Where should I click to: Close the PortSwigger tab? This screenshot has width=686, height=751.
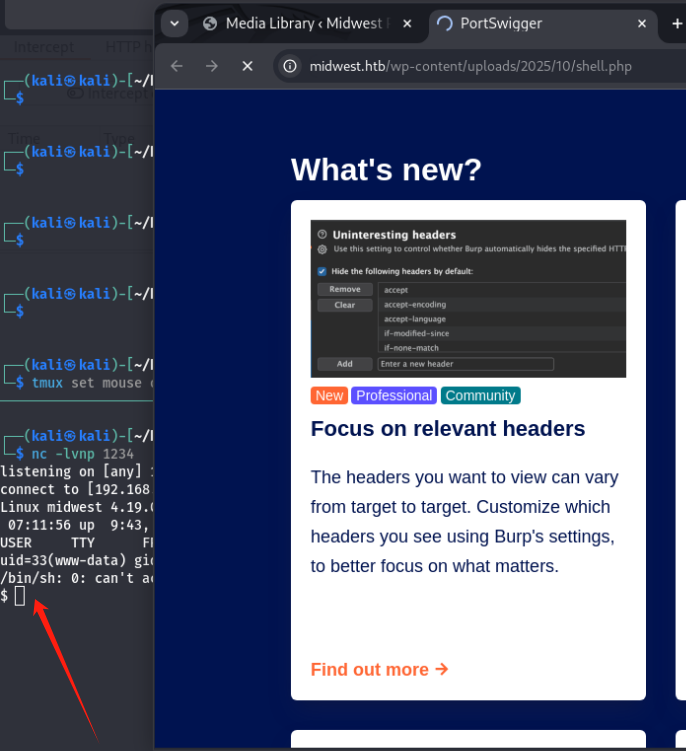coord(642,23)
